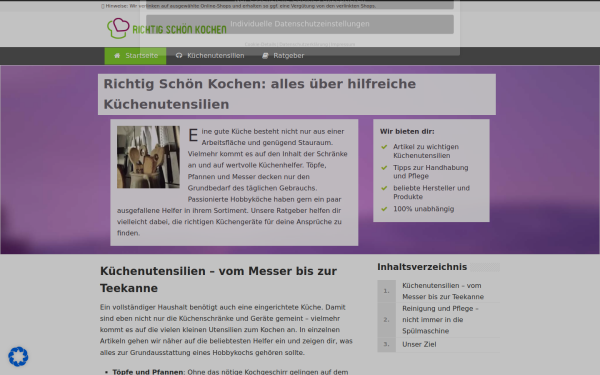The image size is (600, 375).
Task: Click the 'Richtig Schön Kochen: alles über hilfreiche Küchenutensilien' headline
Action: pos(259,94)
